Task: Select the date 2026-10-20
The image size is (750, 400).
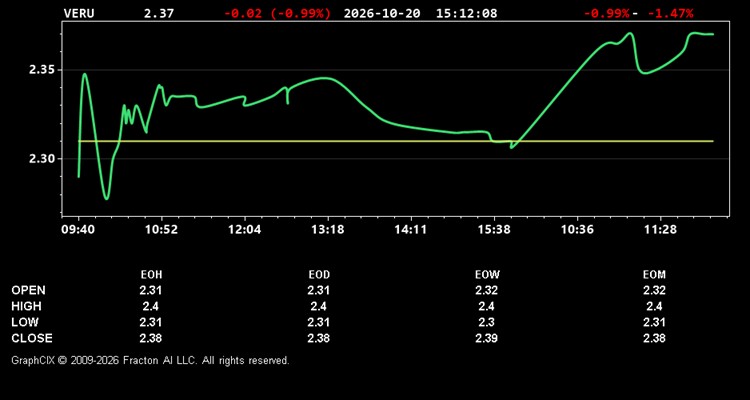Action: (x=382, y=13)
